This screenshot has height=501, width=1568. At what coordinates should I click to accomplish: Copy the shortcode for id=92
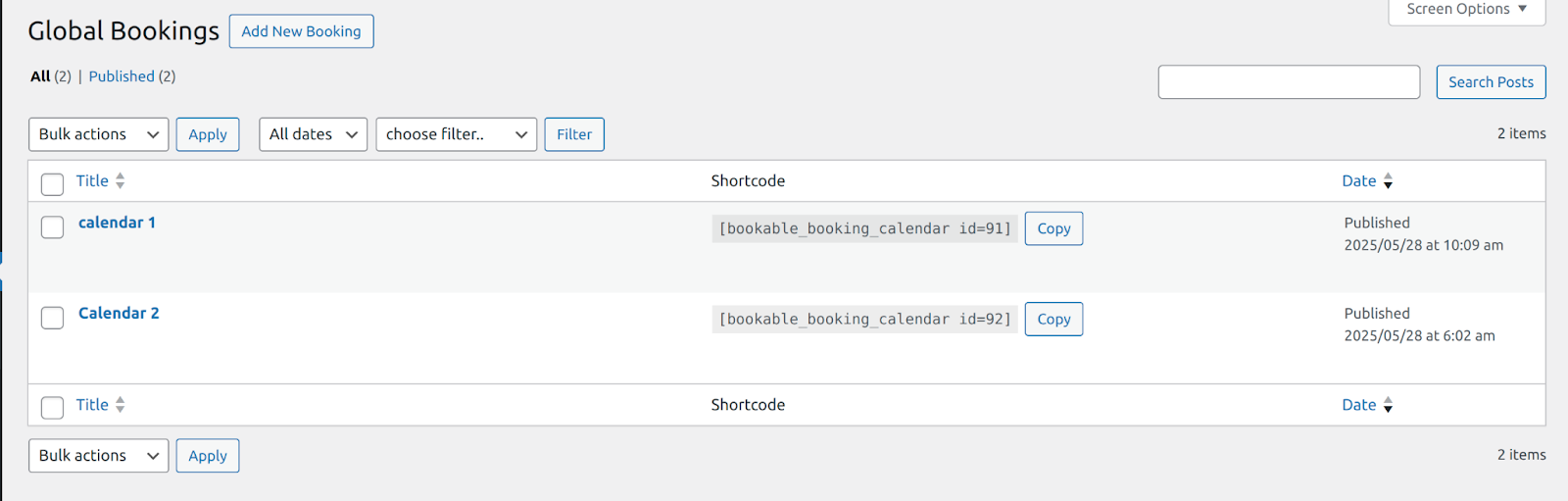pyautogui.click(x=1053, y=319)
